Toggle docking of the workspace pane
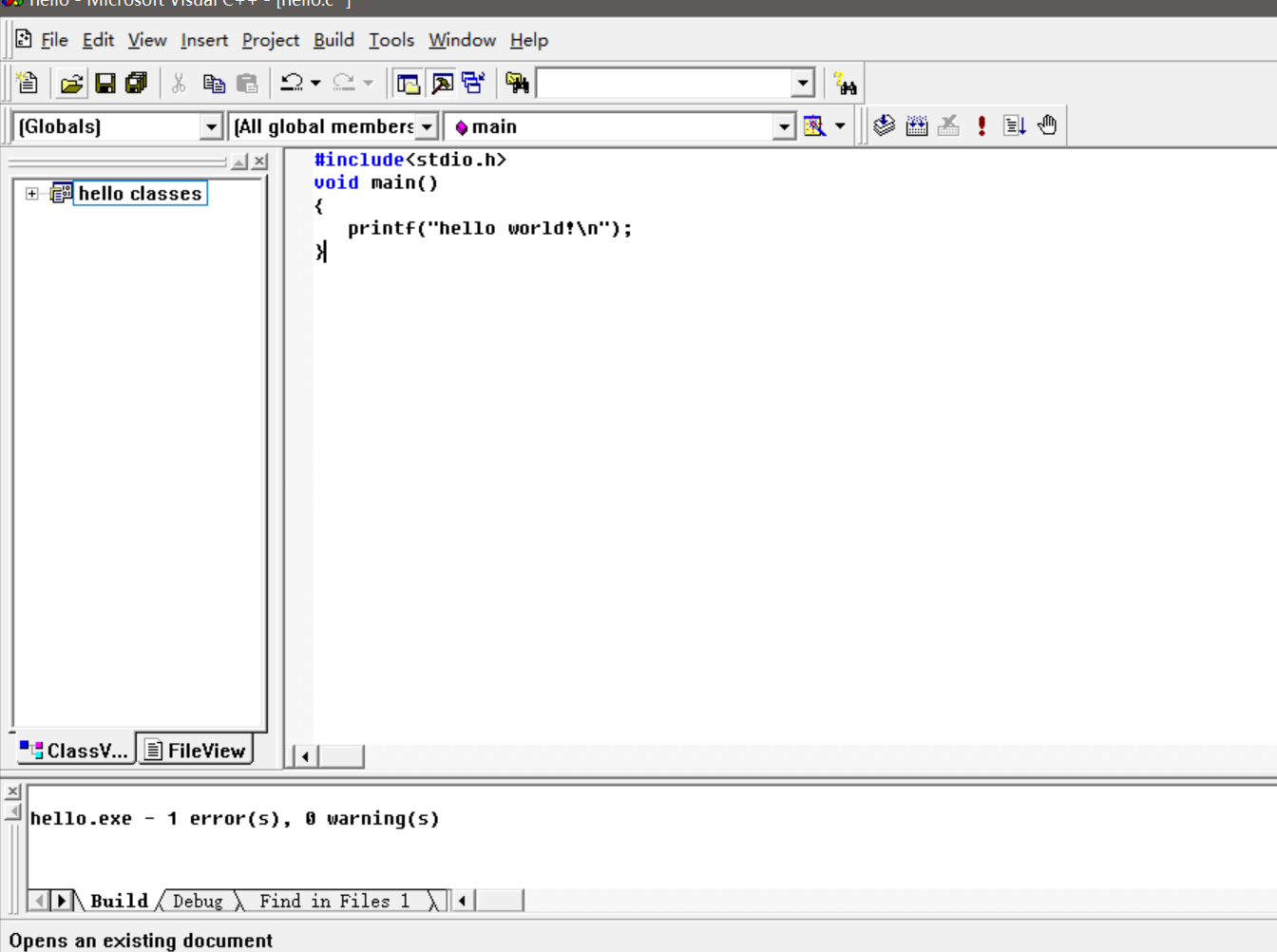 click(x=239, y=162)
